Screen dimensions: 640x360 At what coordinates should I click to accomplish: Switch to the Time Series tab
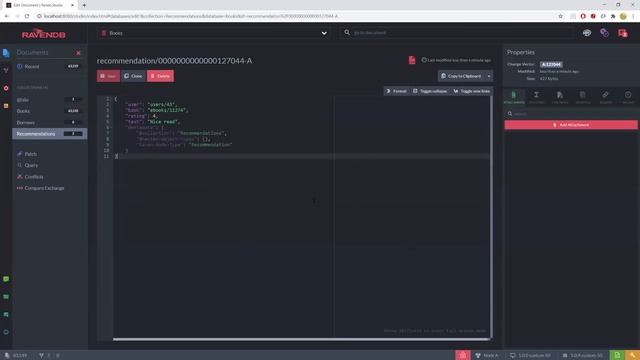[560, 97]
